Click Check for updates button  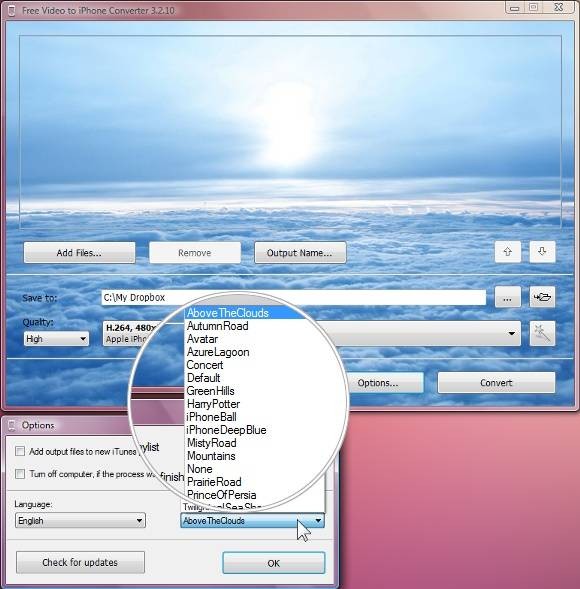point(80,562)
